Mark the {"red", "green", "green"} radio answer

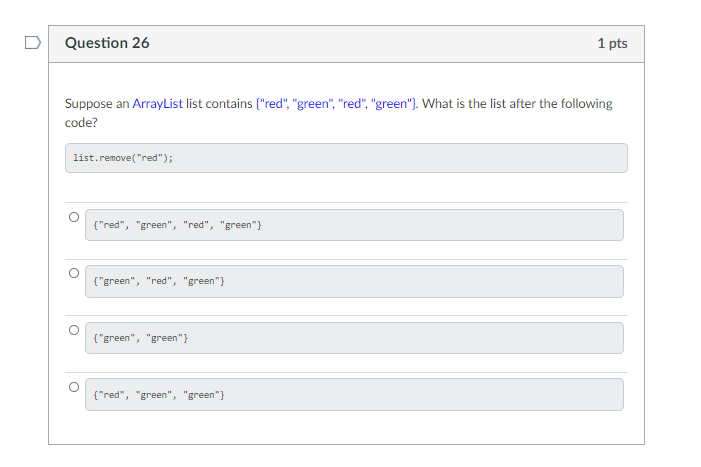coord(74,387)
